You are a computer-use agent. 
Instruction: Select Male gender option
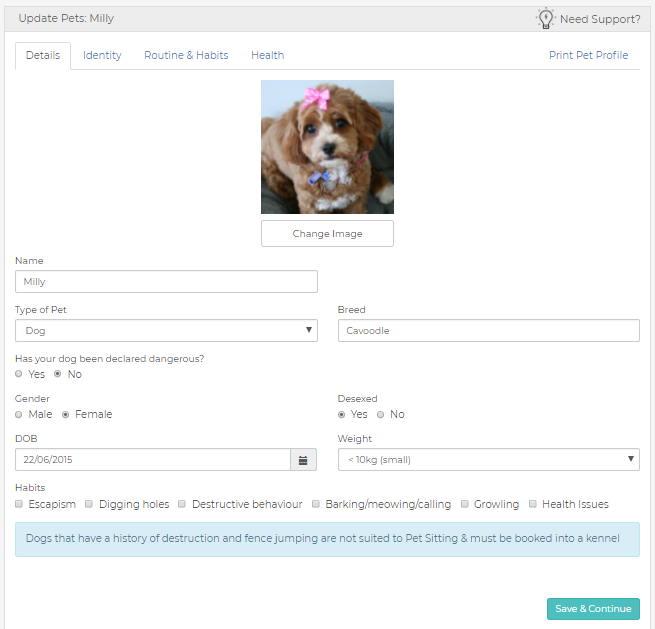18,414
